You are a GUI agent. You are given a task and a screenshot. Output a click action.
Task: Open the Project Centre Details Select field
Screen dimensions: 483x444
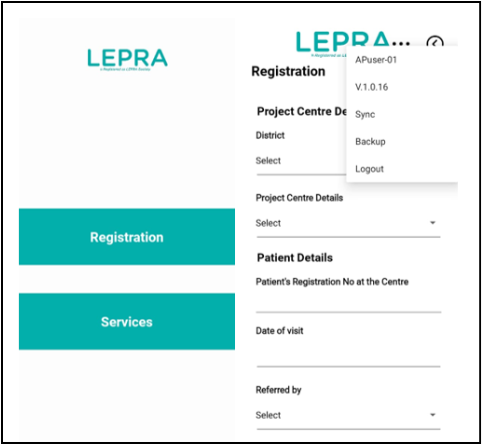point(348,224)
